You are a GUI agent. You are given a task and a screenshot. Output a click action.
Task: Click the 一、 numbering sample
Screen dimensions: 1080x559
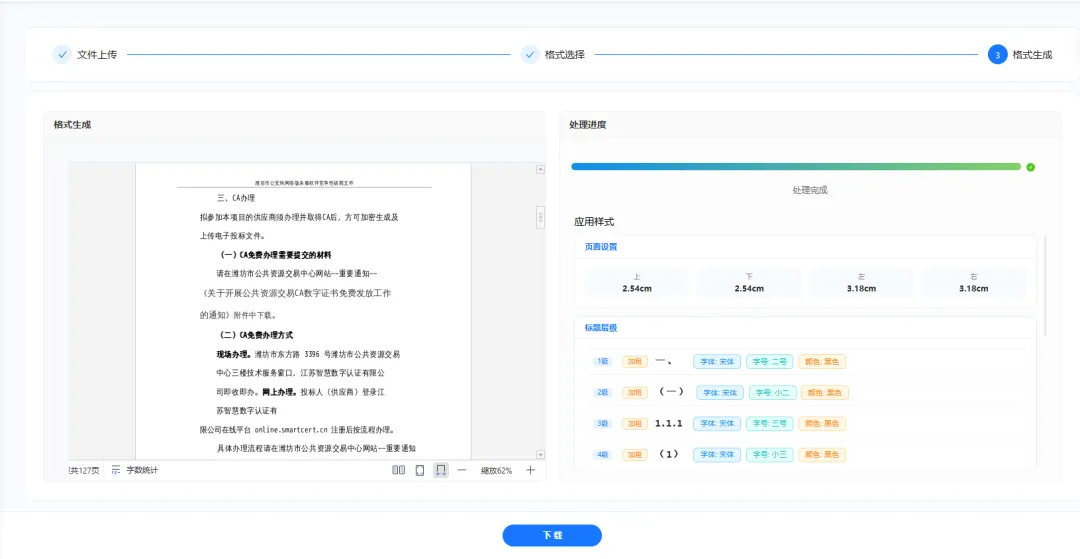click(x=665, y=361)
